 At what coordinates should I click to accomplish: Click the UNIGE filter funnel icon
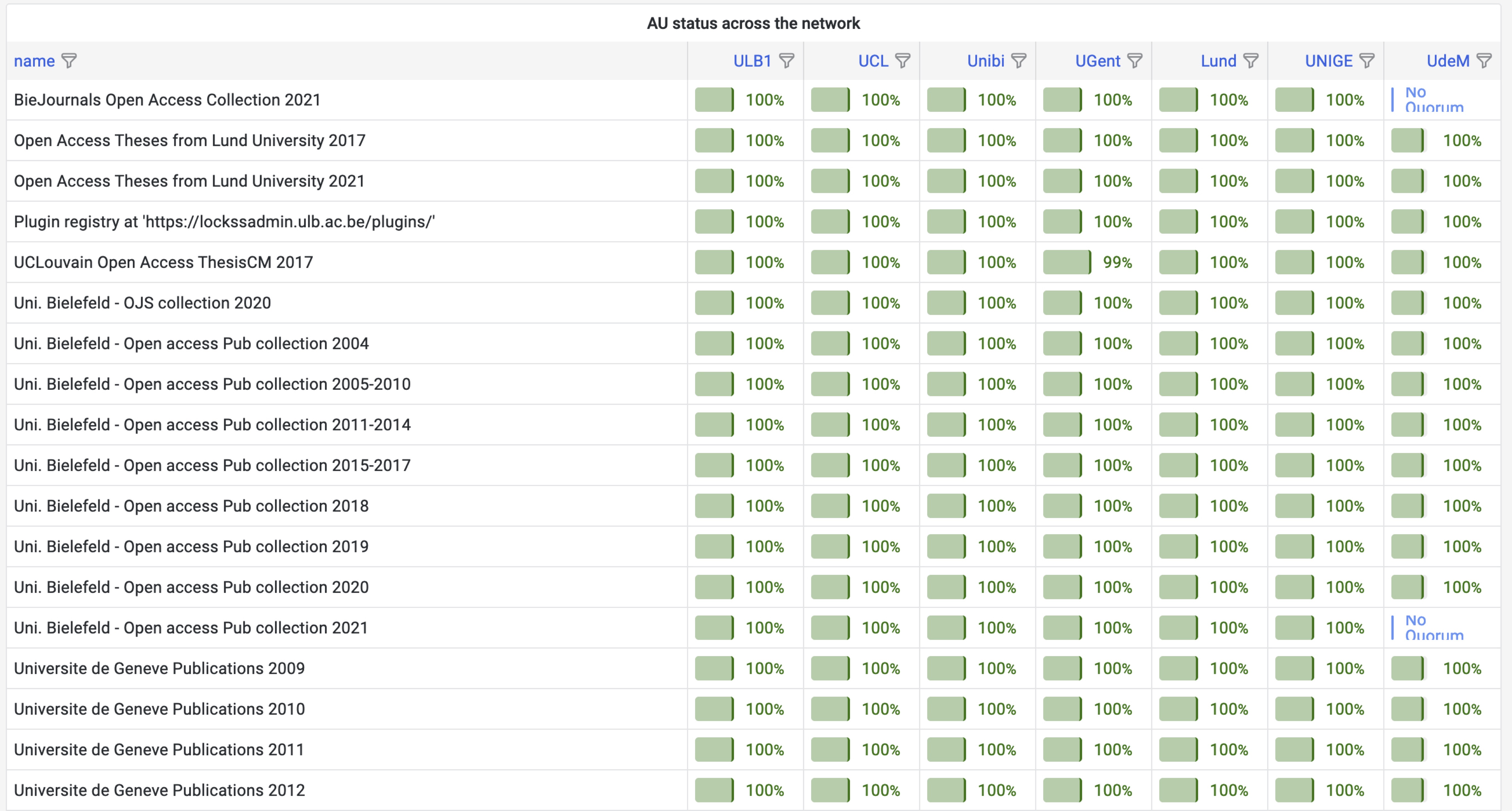click(x=1367, y=61)
